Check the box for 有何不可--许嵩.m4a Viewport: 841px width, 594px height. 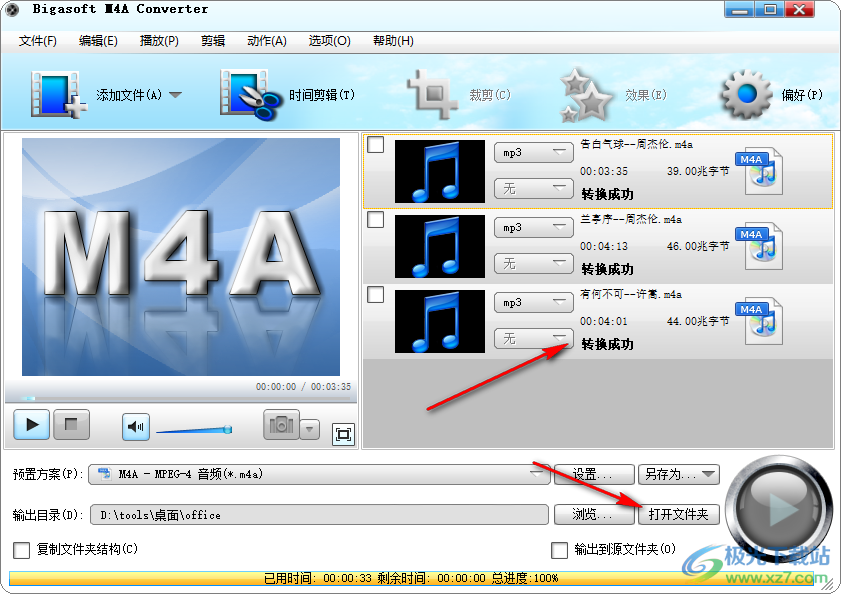pyautogui.click(x=375, y=295)
